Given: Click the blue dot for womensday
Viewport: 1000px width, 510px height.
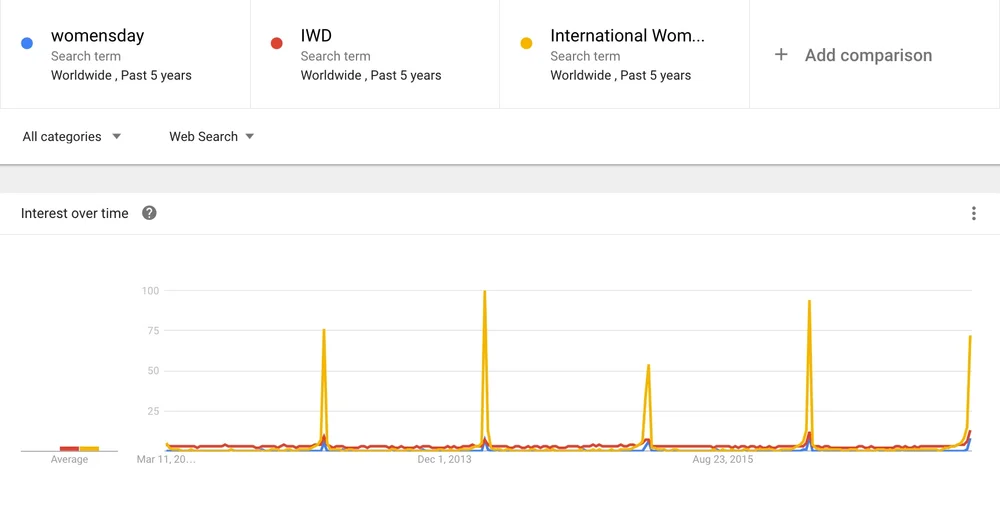Looking at the screenshot, I should [27, 43].
